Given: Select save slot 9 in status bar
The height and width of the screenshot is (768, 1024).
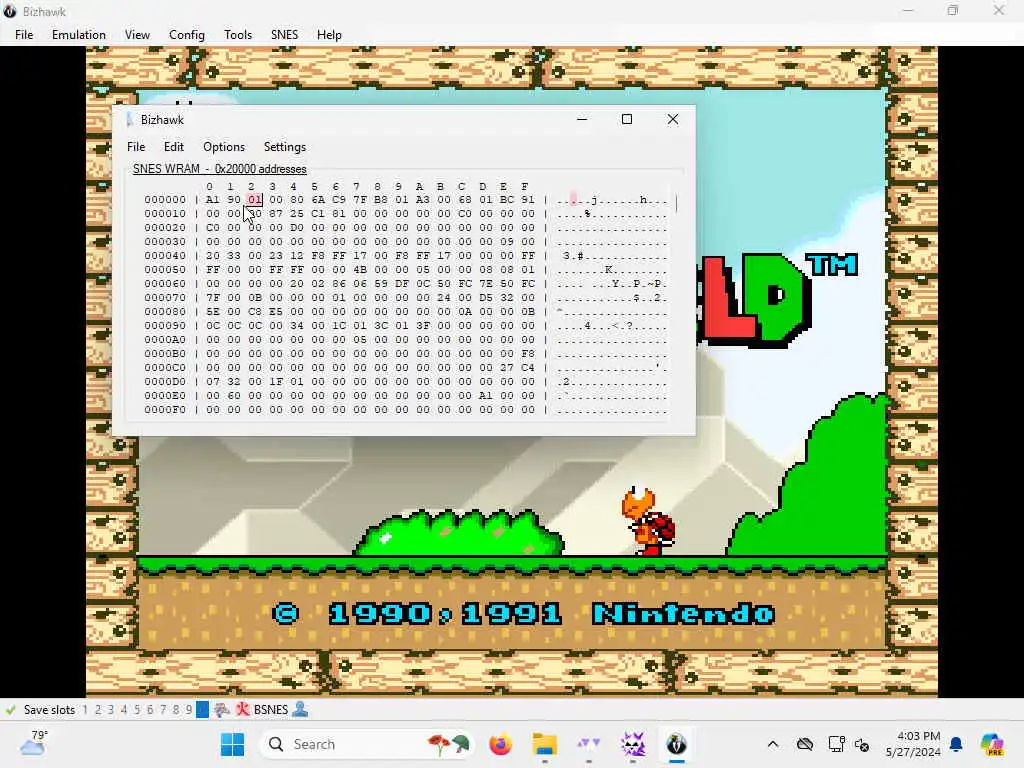Looking at the screenshot, I should tap(189, 710).
